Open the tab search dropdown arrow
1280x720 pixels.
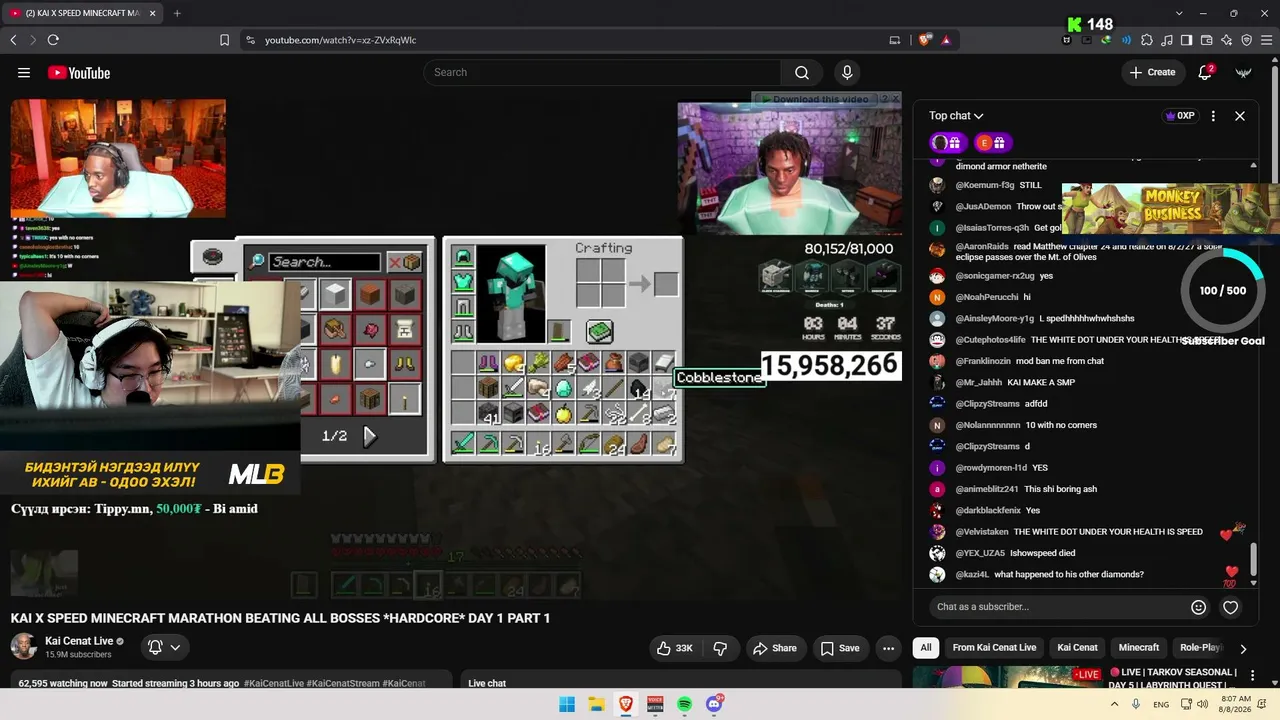point(1179,13)
